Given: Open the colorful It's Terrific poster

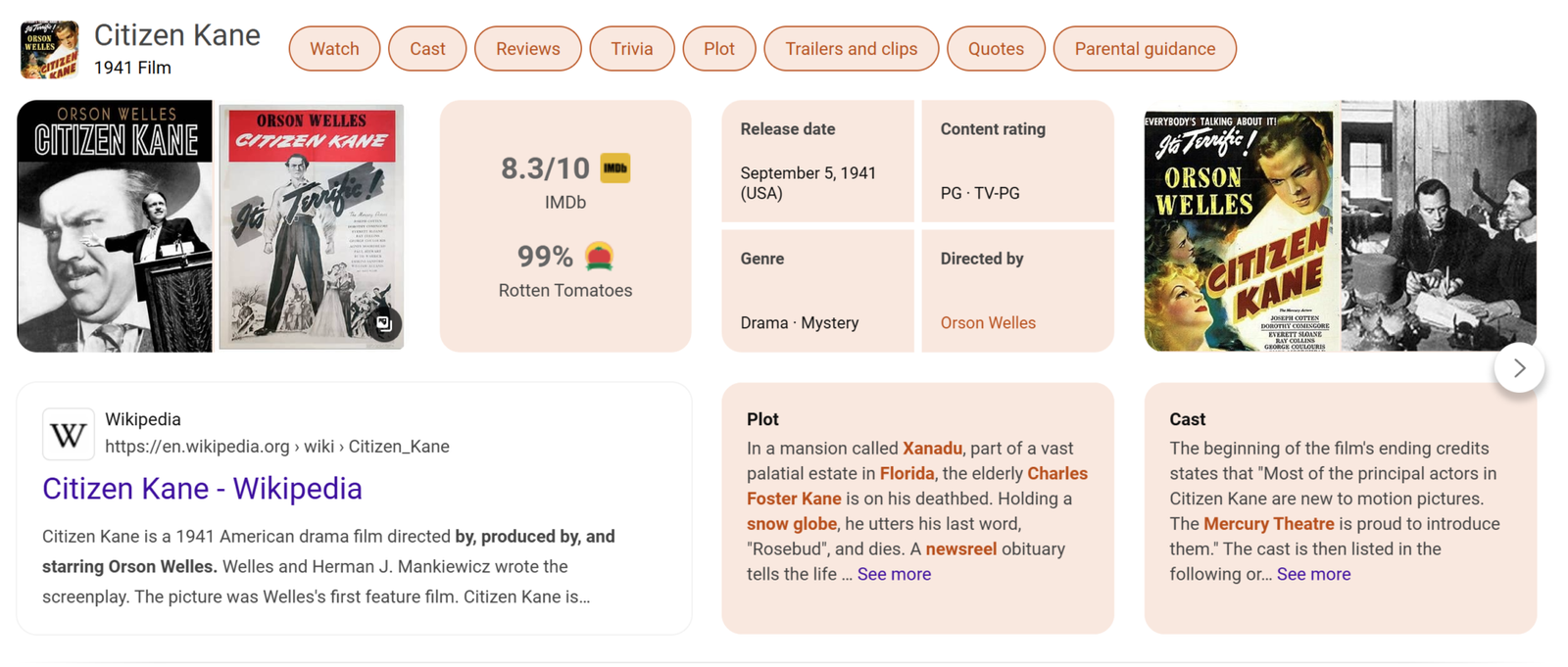Looking at the screenshot, I should 1240,226.
